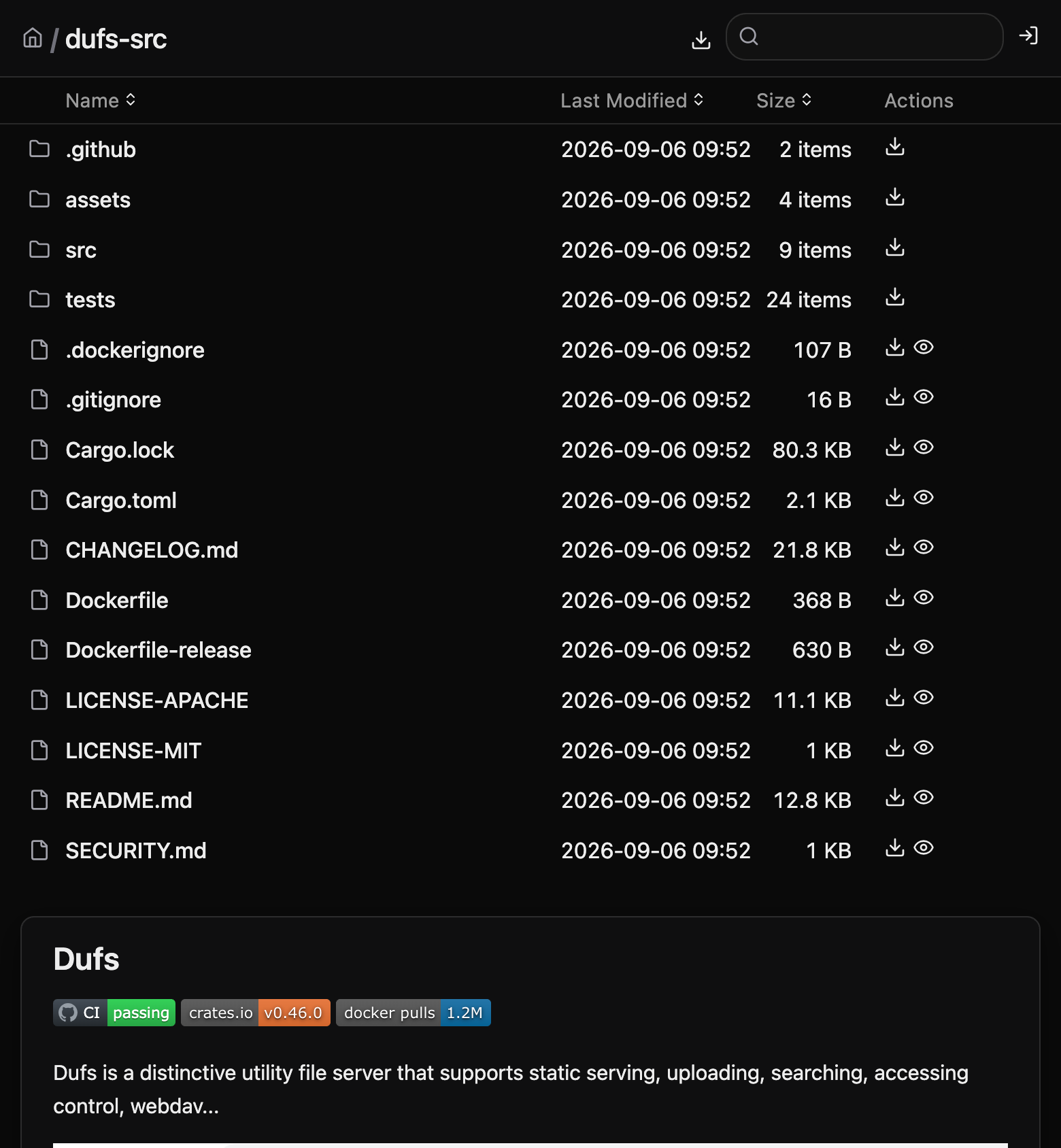Download the LICENSE-MIT file
The height and width of the screenshot is (1148, 1061).
pyautogui.click(x=895, y=748)
